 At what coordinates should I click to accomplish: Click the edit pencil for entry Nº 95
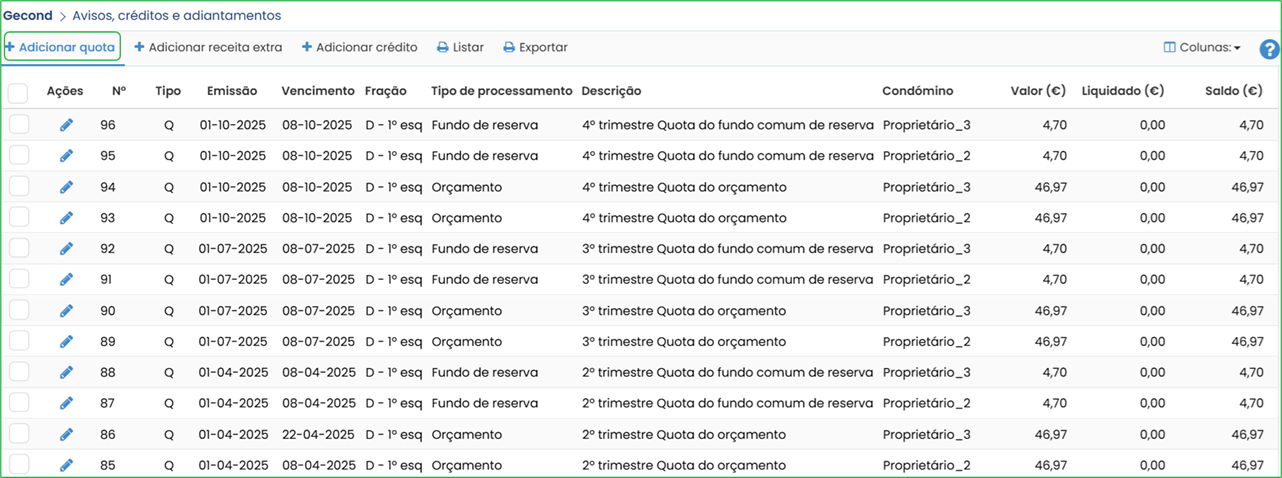[x=67, y=156]
